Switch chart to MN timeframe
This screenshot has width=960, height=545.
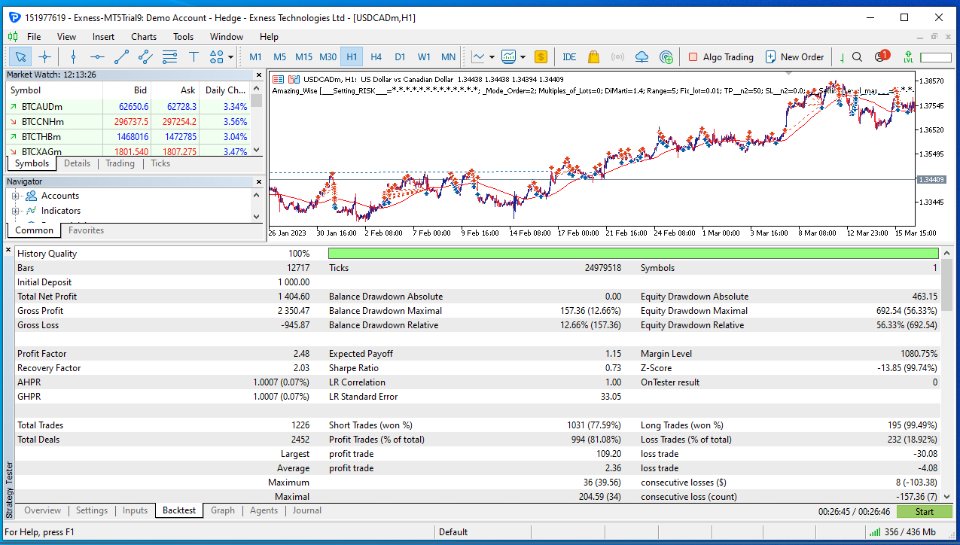coord(448,57)
